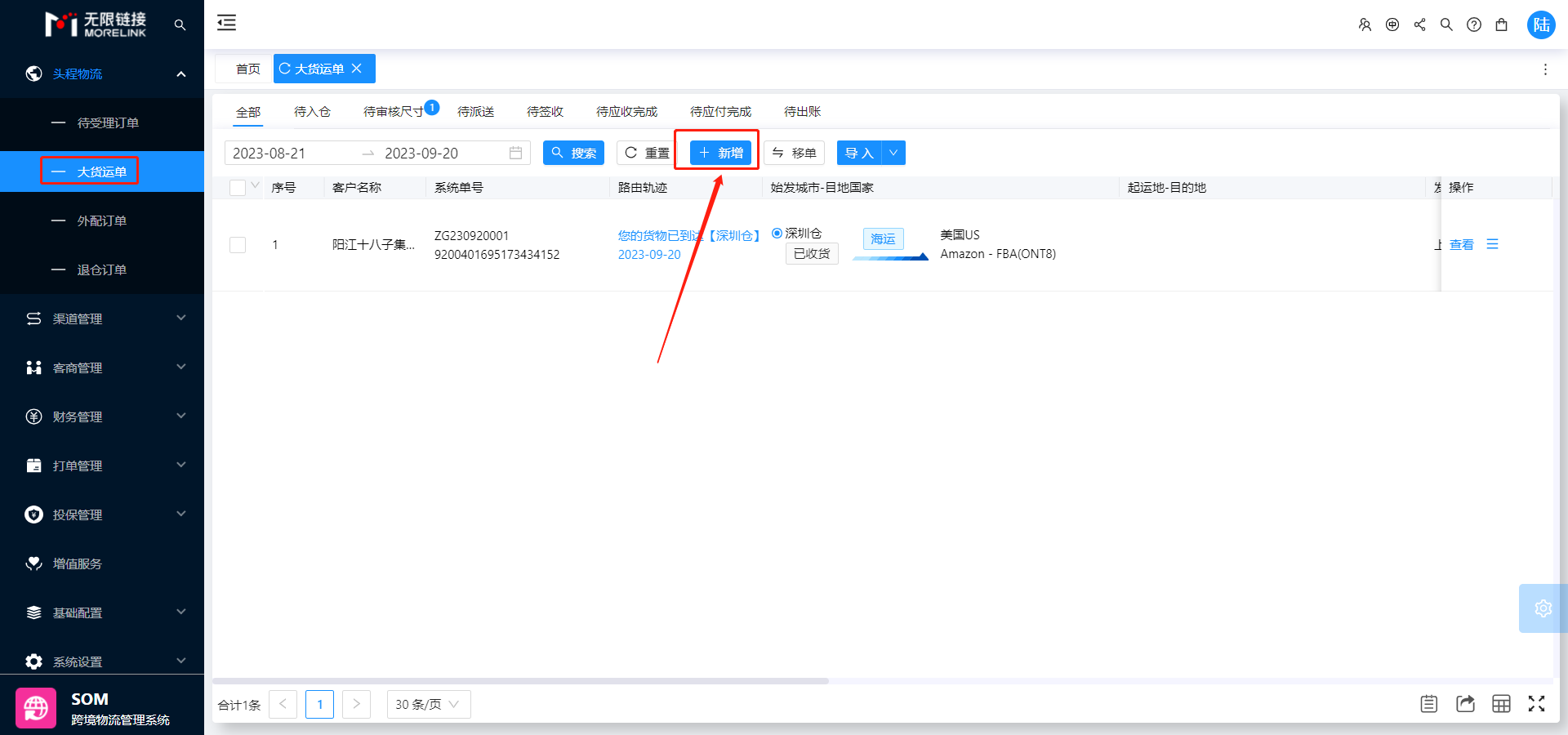Click the 查看 link in row 1

click(1462, 245)
